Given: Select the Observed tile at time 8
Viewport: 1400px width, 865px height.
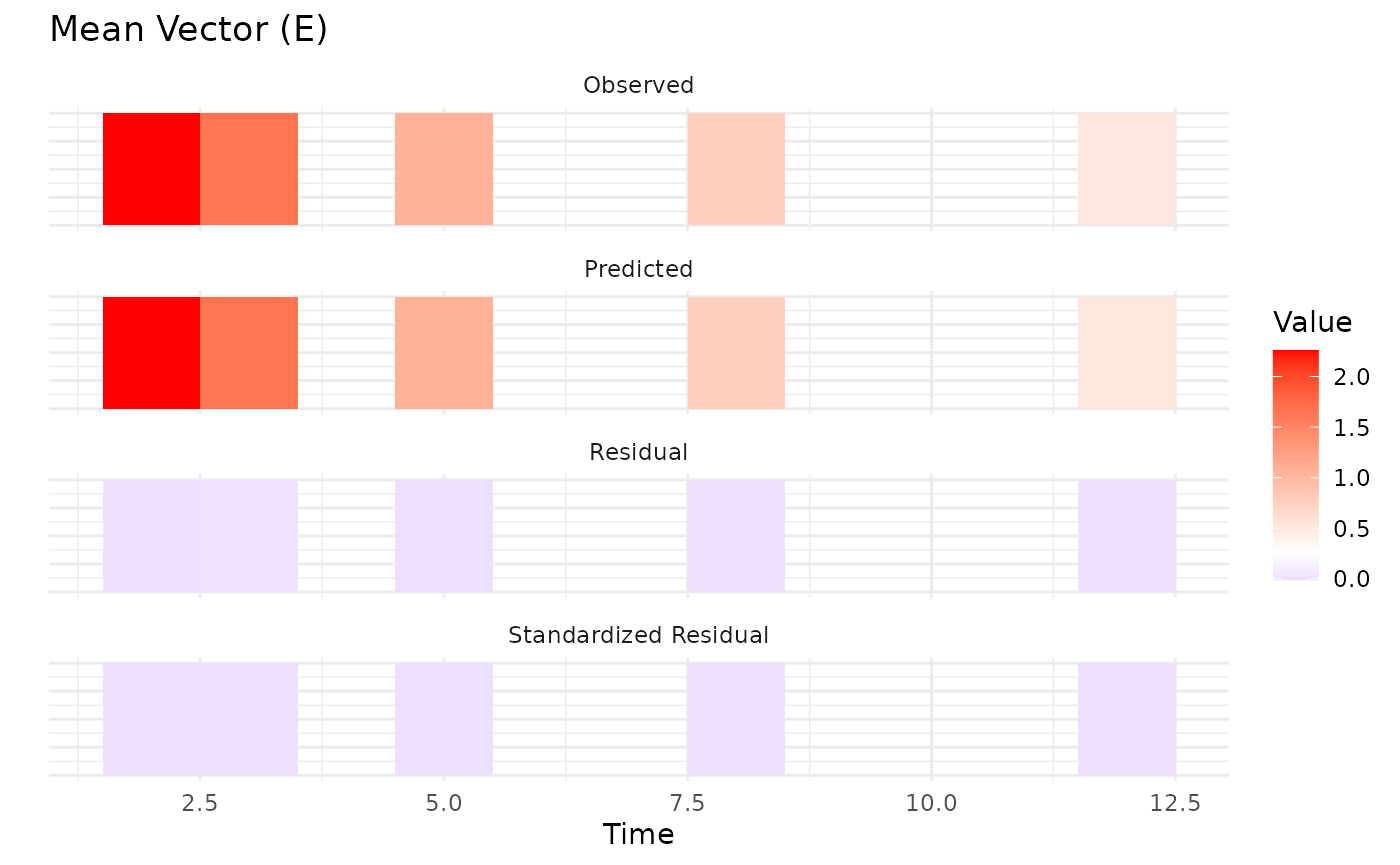Looking at the screenshot, I should click(736, 169).
